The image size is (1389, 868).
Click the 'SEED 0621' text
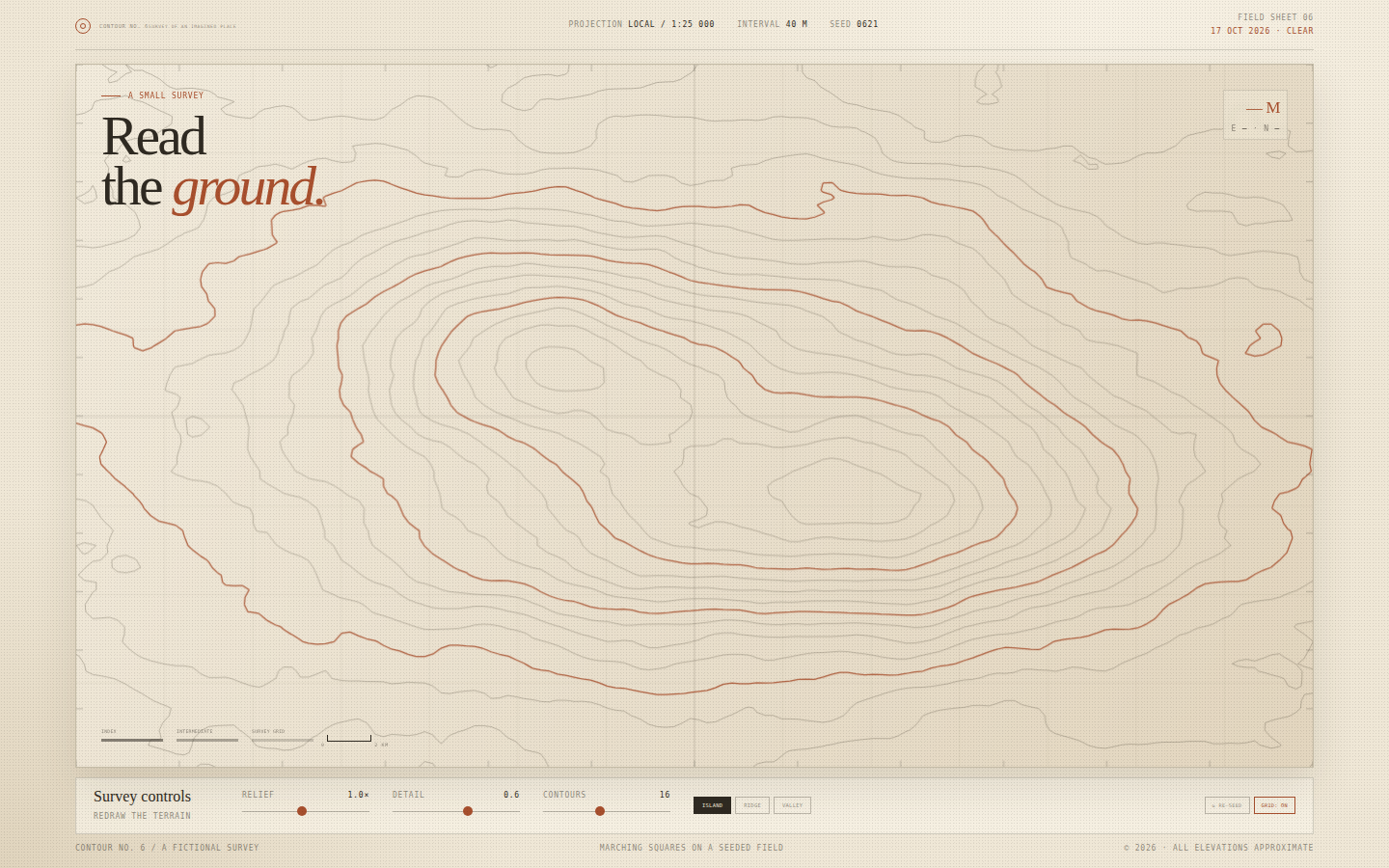pyautogui.click(x=854, y=24)
